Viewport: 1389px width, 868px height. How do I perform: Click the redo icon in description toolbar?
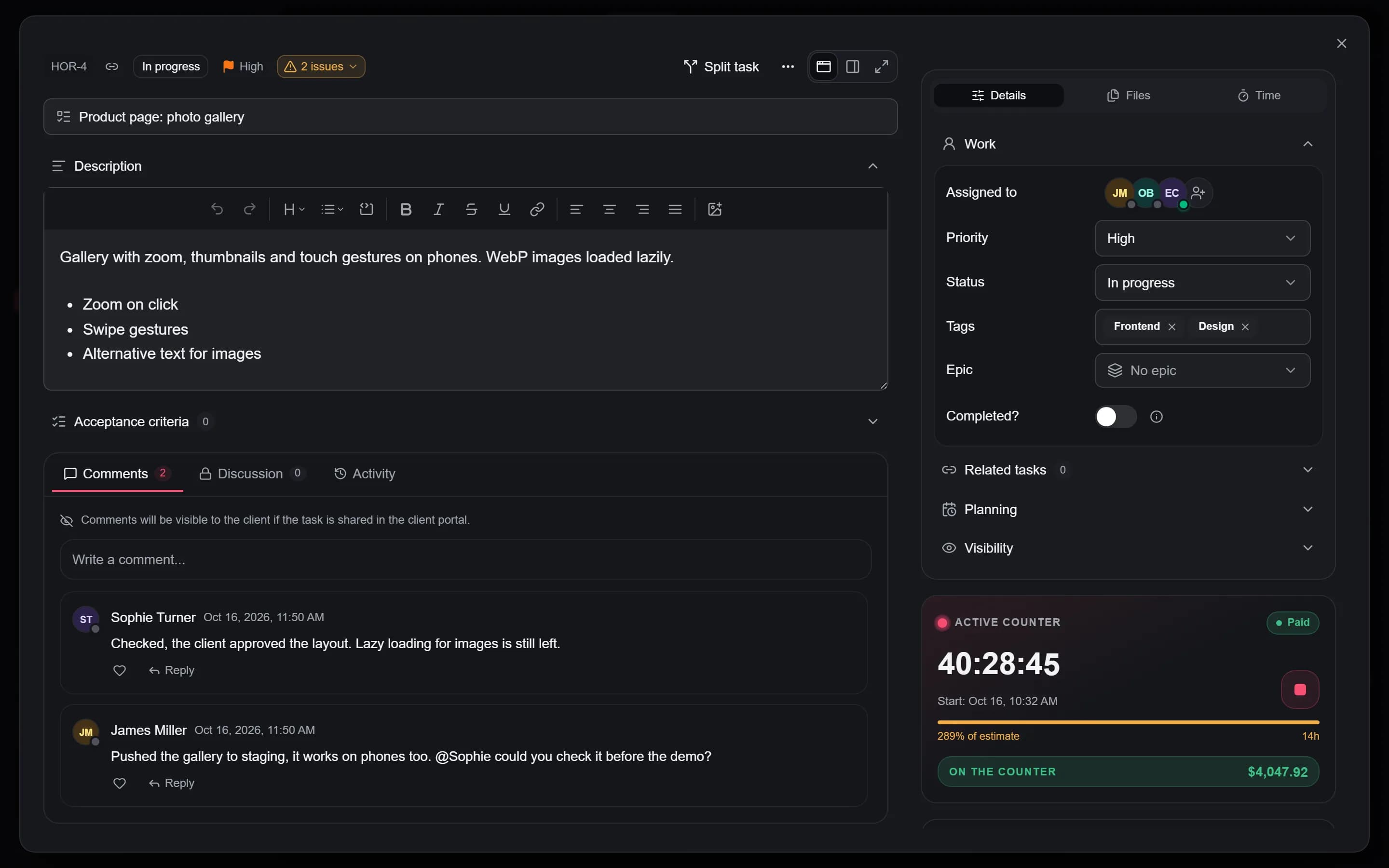[250, 209]
